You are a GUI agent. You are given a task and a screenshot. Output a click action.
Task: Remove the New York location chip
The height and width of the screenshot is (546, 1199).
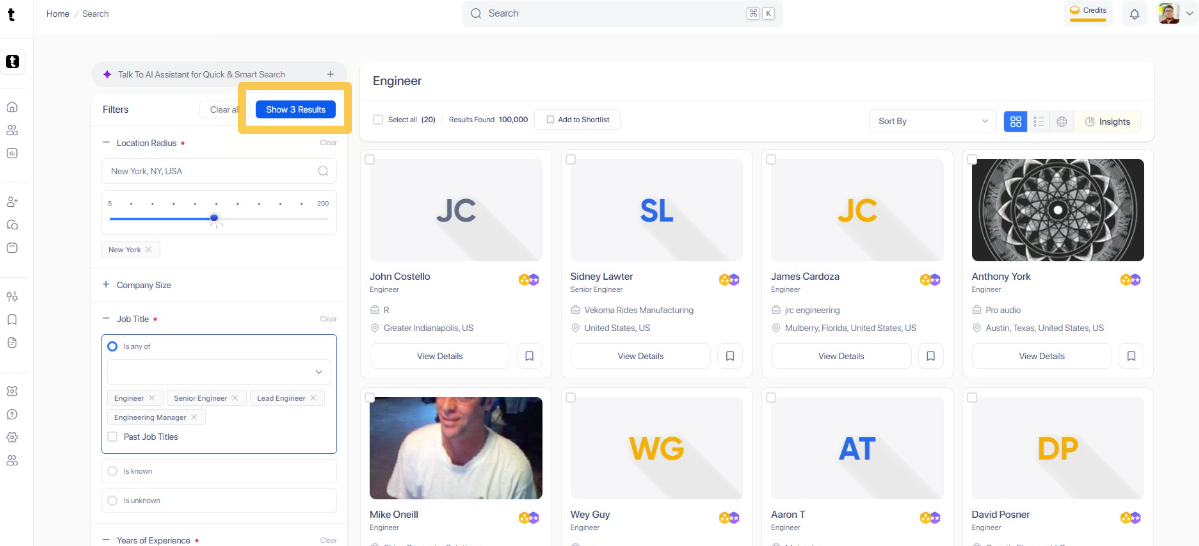148,249
